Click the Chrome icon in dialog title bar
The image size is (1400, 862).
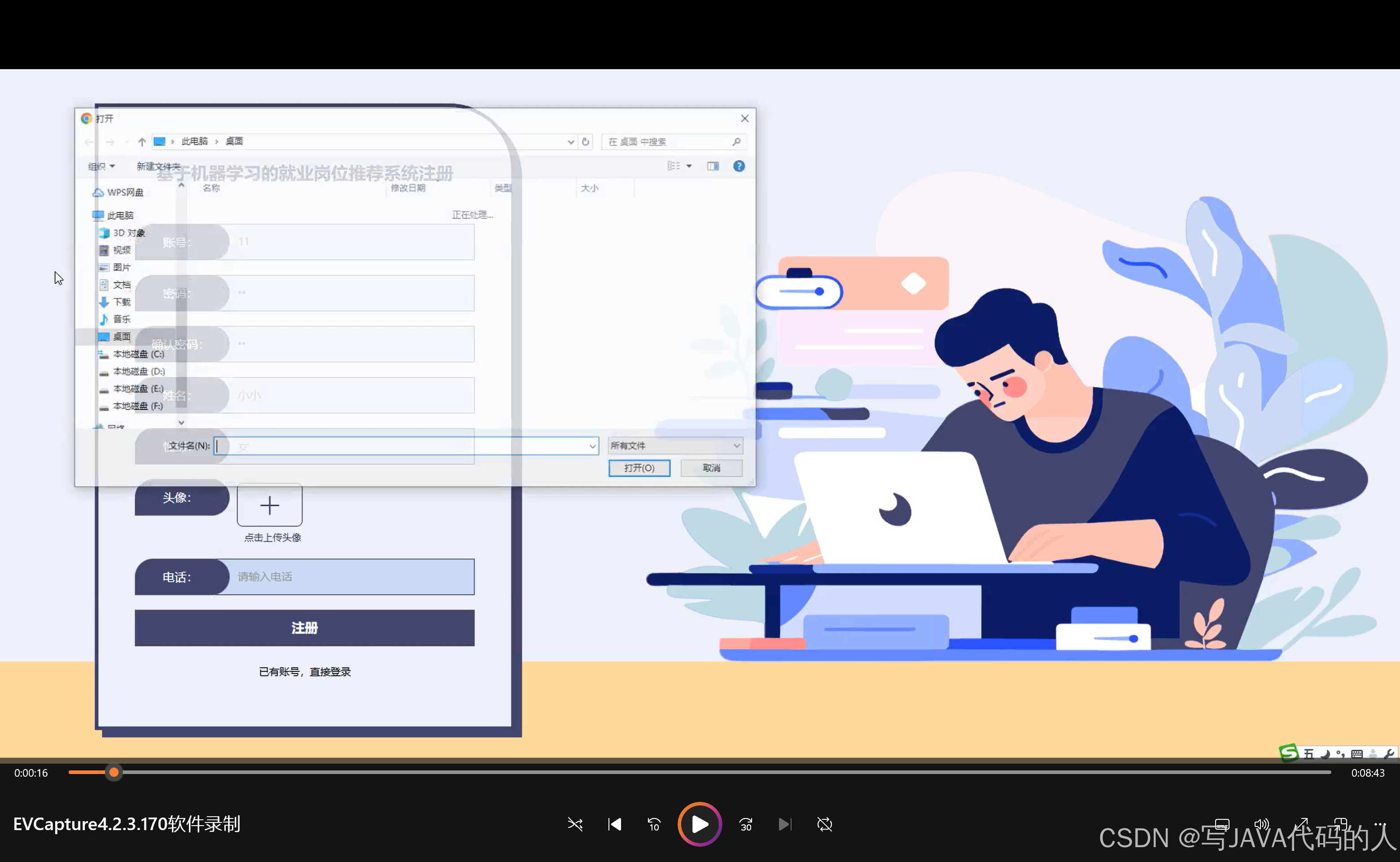pos(87,118)
